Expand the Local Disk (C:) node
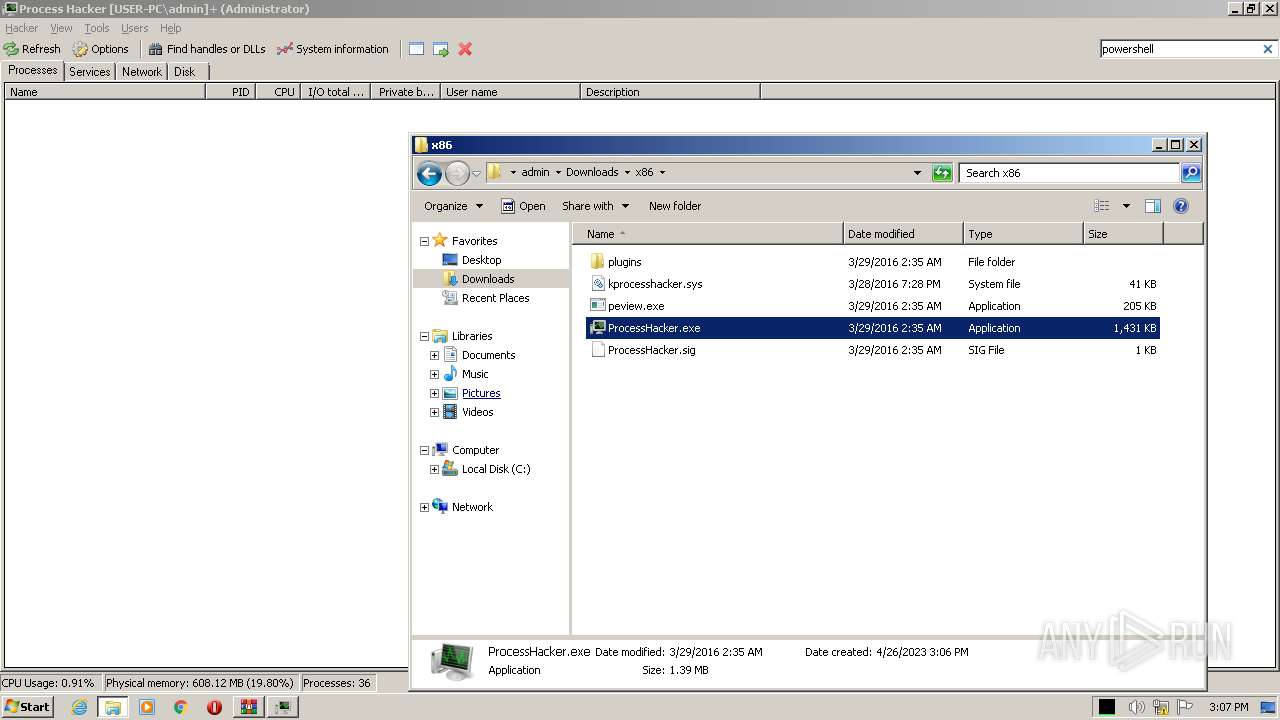 click(434, 469)
